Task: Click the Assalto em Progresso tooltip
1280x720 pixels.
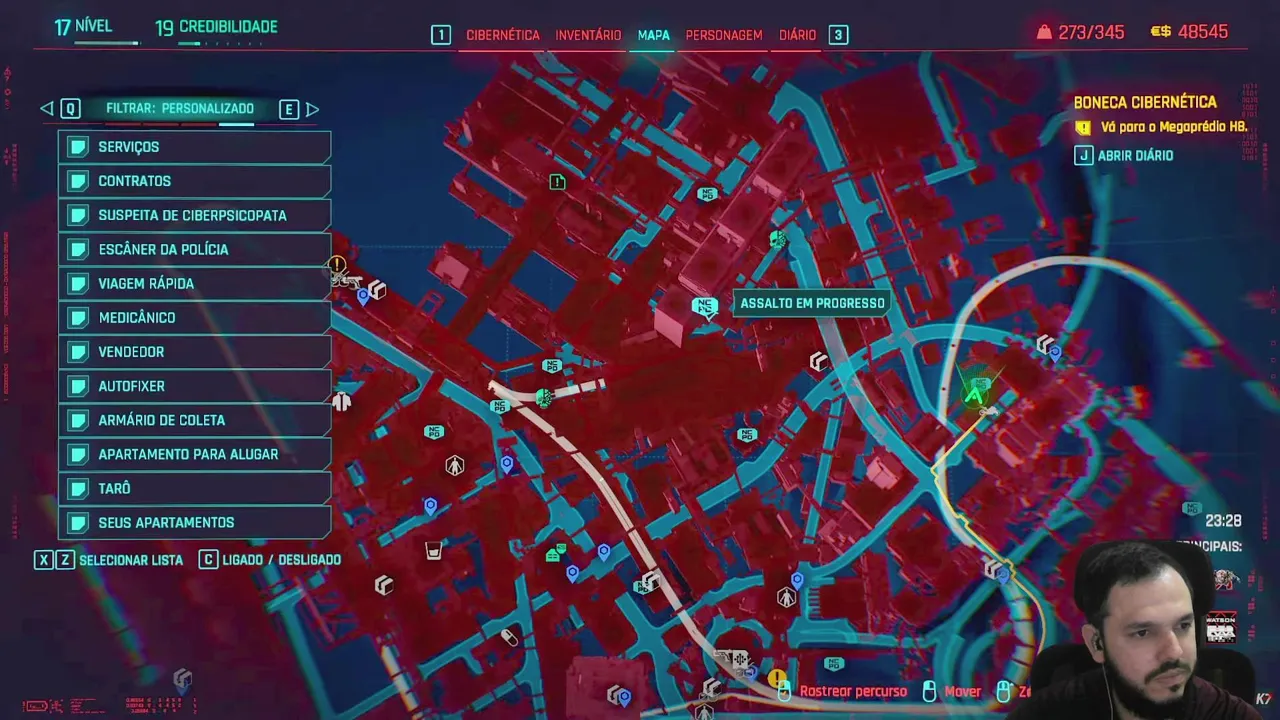Action: point(812,303)
